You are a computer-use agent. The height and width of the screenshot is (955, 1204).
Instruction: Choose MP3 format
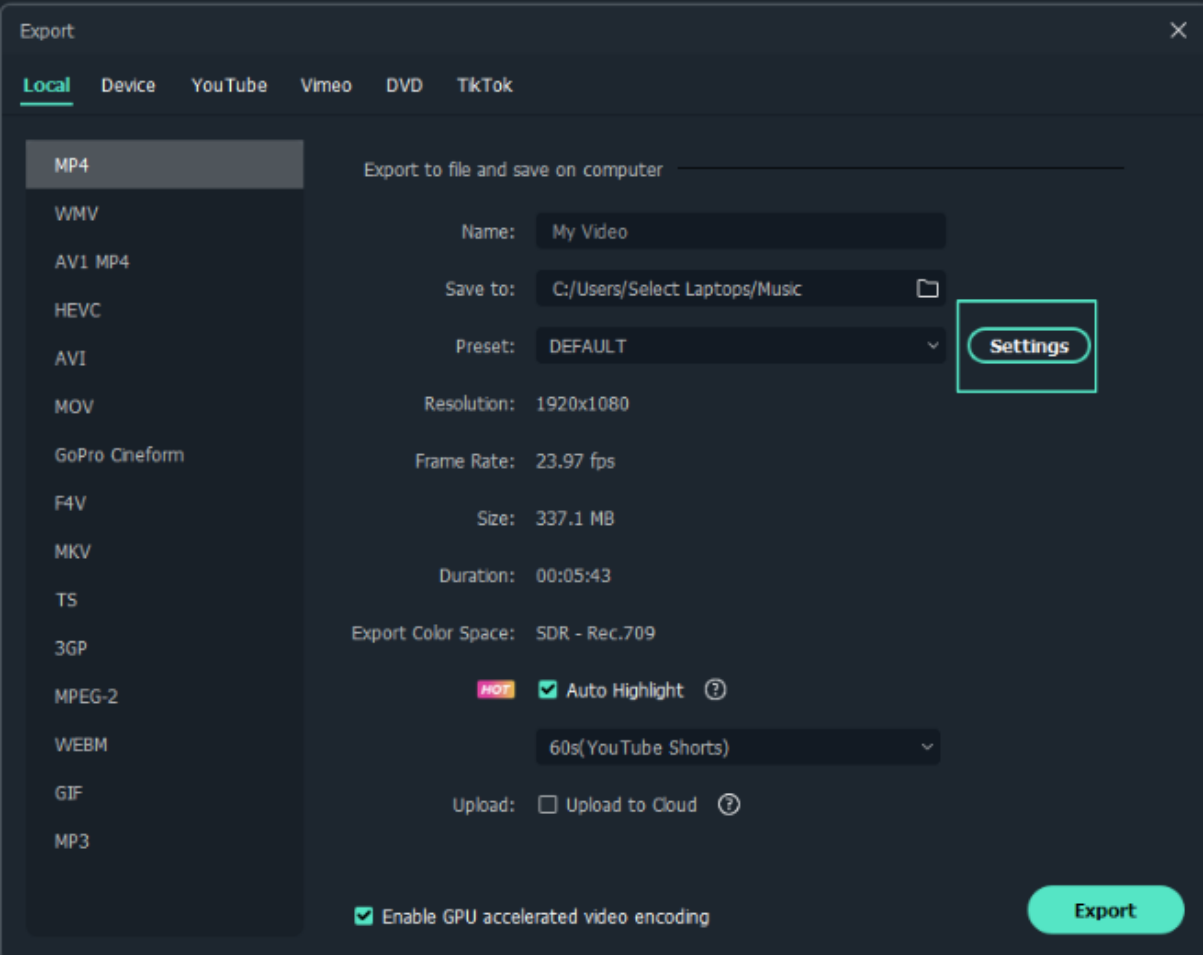click(x=165, y=841)
